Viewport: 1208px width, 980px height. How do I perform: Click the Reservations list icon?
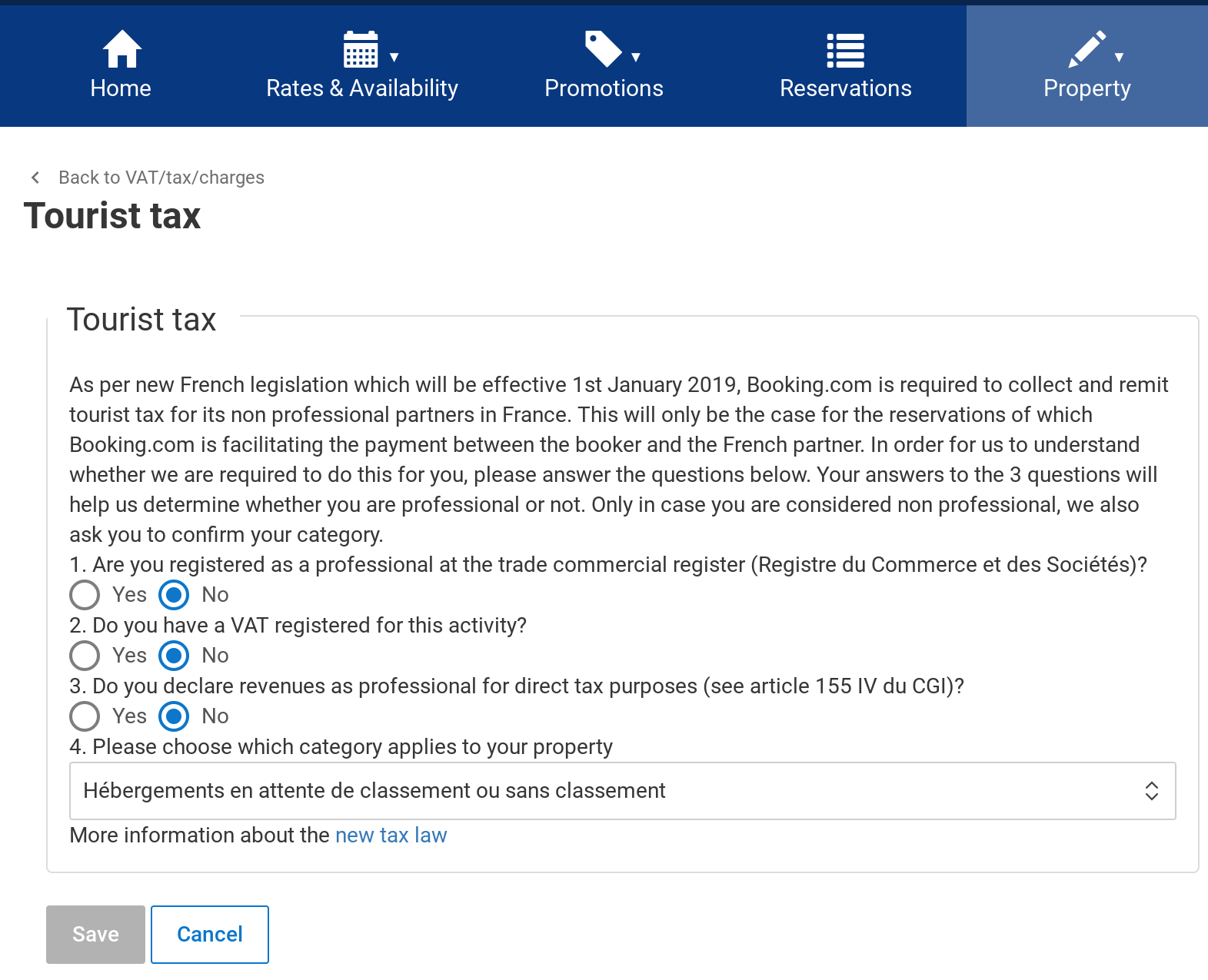pyautogui.click(x=846, y=51)
